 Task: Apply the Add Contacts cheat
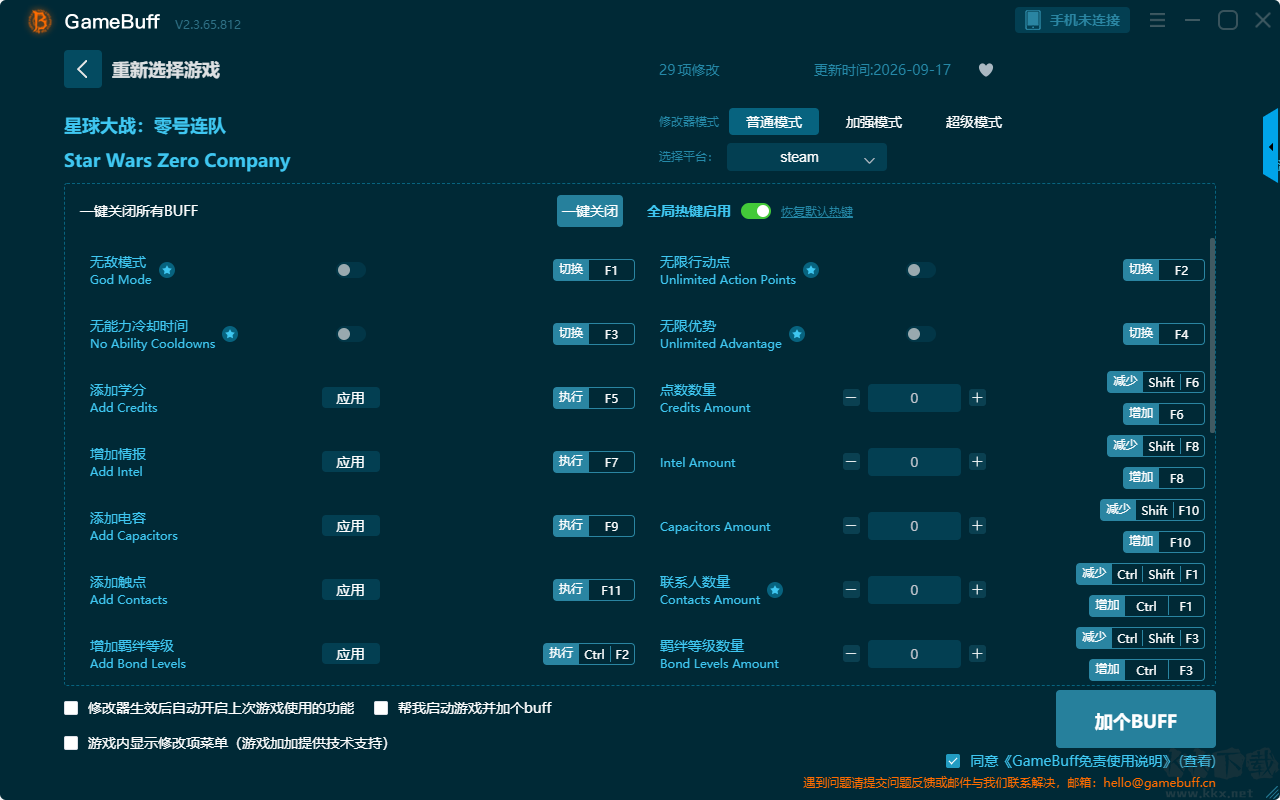[351, 590]
